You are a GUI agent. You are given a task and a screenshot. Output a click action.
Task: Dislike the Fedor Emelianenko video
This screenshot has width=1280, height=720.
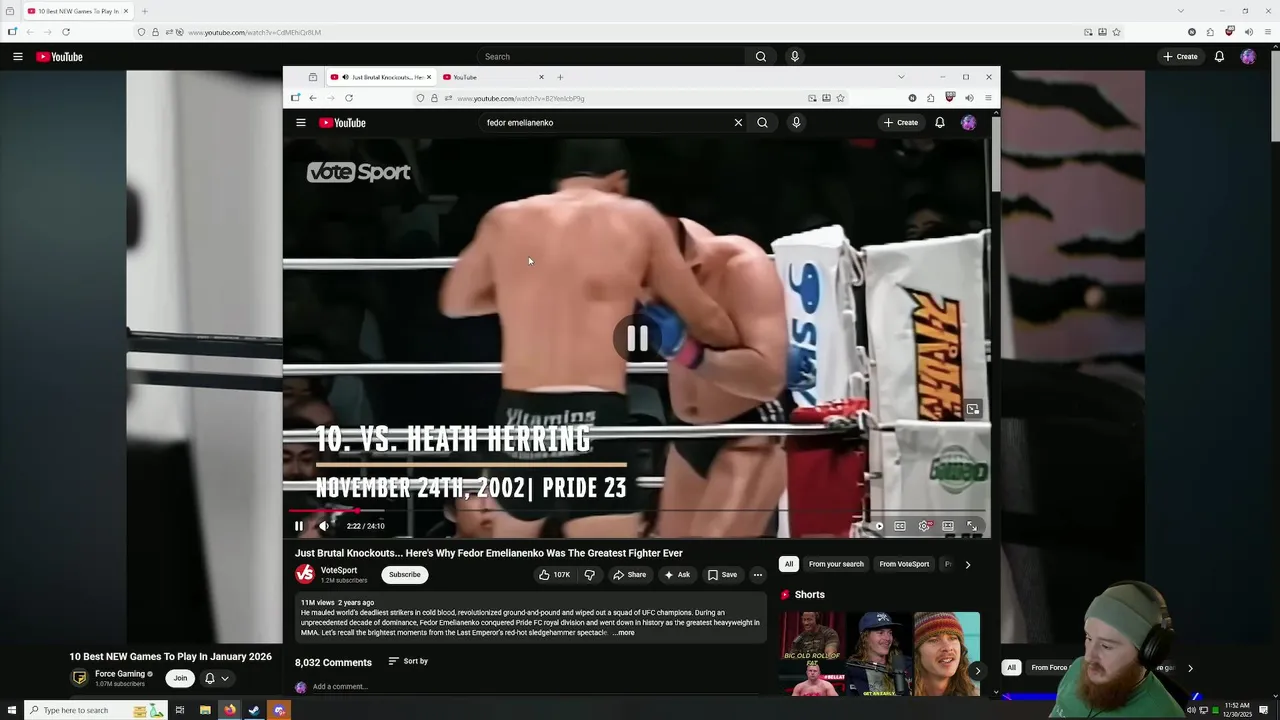pyautogui.click(x=589, y=575)
